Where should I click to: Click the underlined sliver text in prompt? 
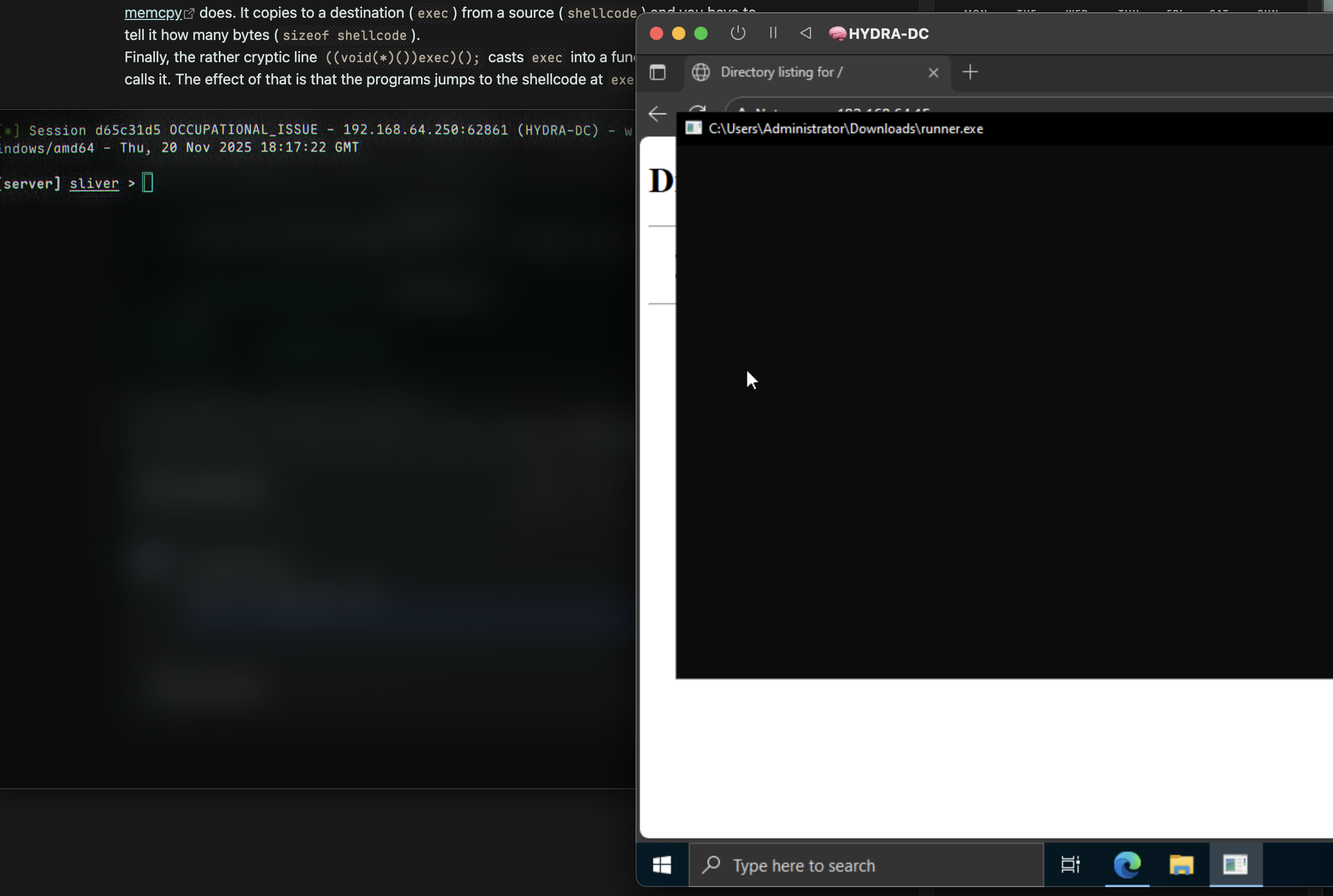pyautogui.click(x=94, y=183)
